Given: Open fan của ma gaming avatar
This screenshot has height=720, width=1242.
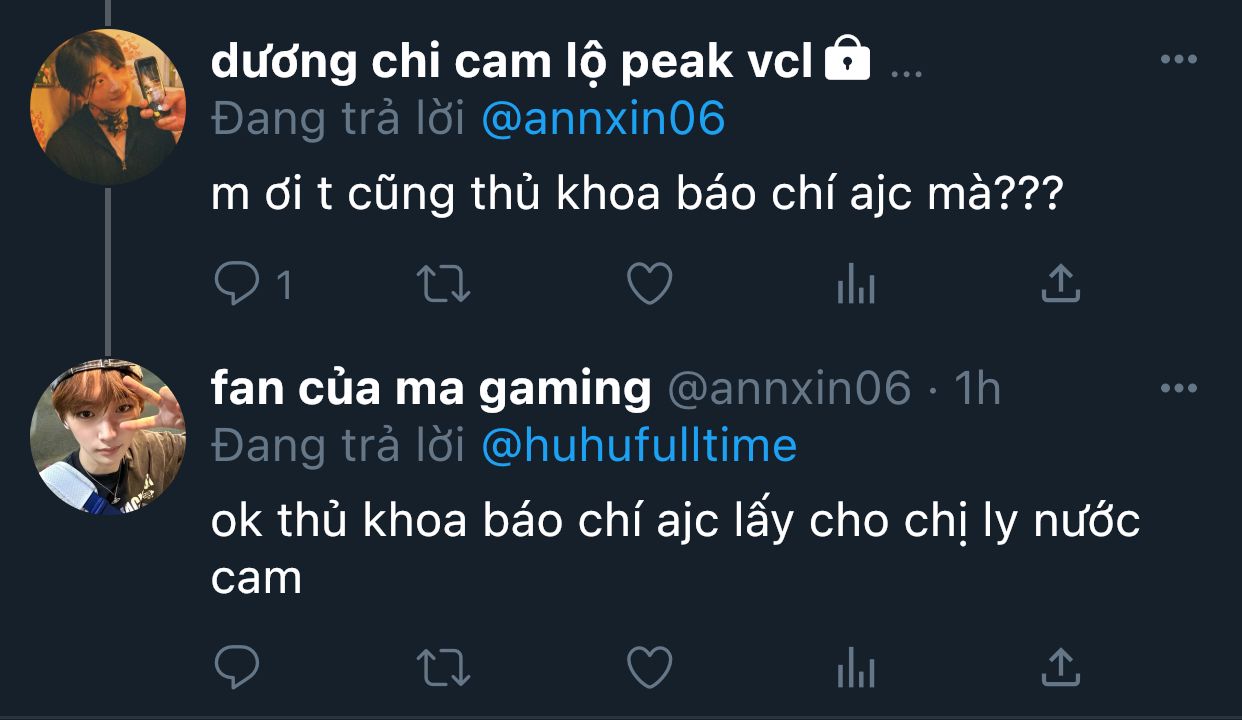Looking at the screenshot, I should click(108, 437).
